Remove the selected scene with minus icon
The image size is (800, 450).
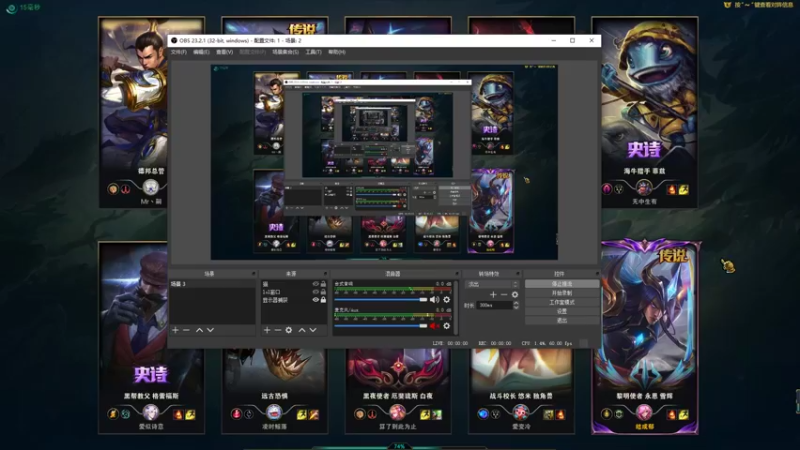point(186,330)
